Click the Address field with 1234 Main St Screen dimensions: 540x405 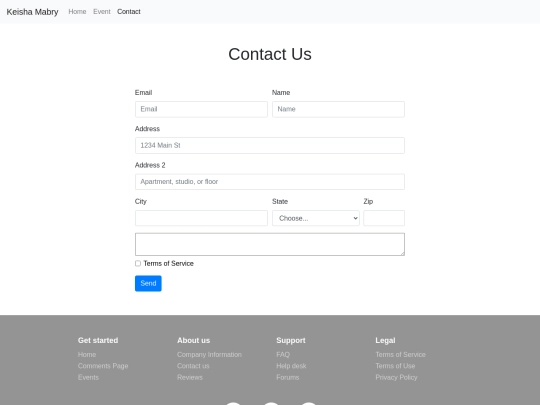[270, 145]
